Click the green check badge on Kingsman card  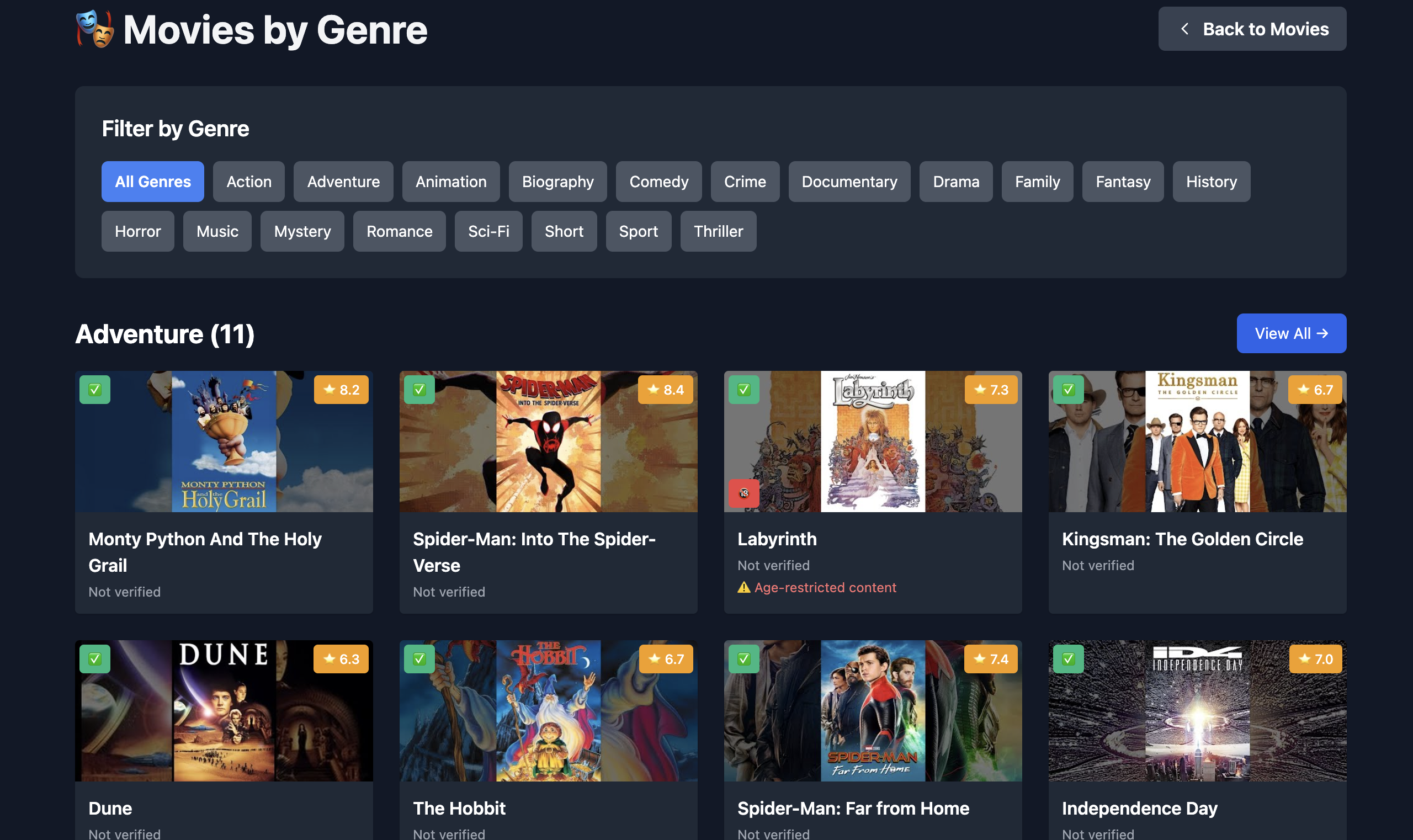tap(1068, 390)
